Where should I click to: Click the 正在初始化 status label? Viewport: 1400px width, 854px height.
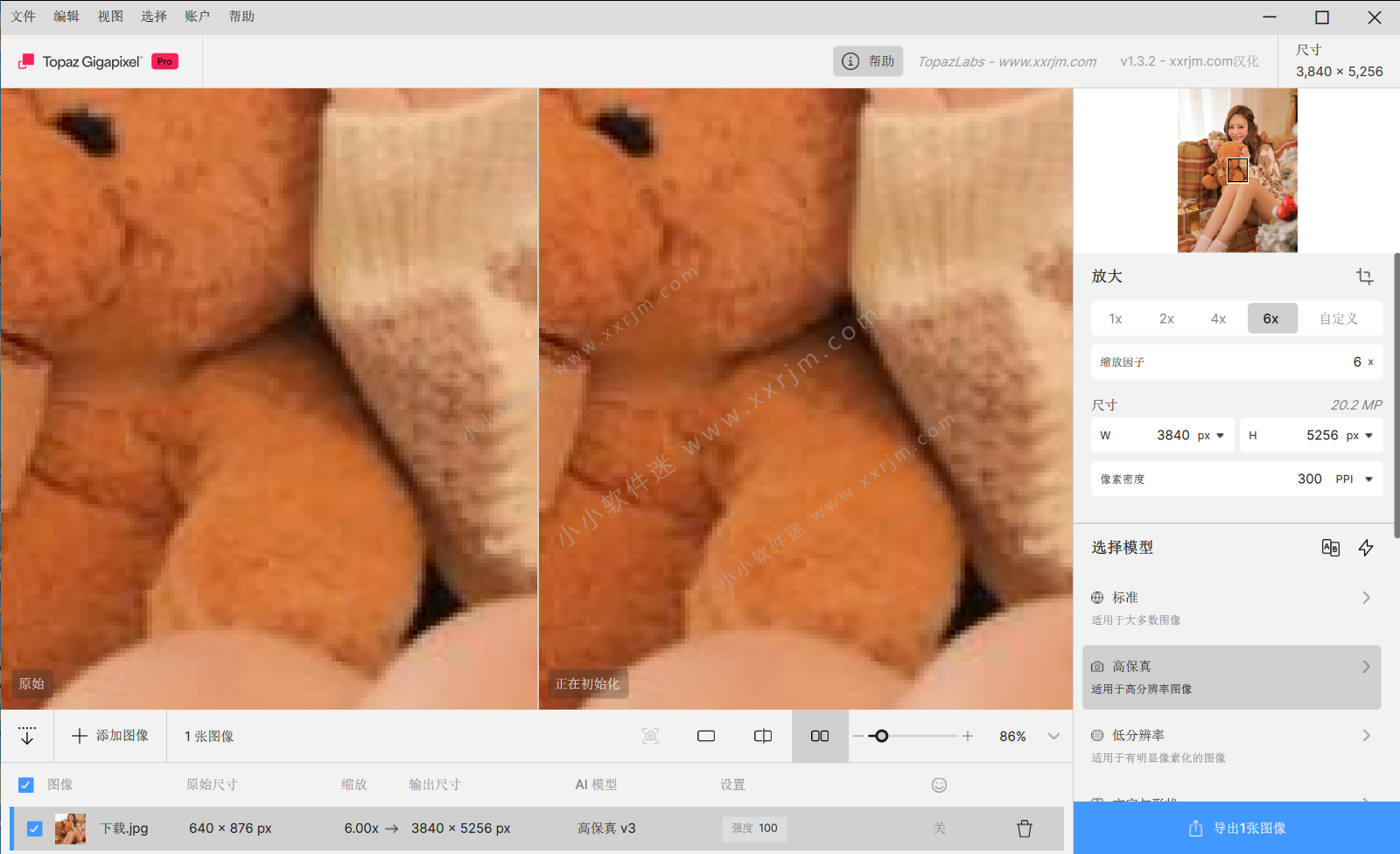pyautogui.click(x=587, y=684)
